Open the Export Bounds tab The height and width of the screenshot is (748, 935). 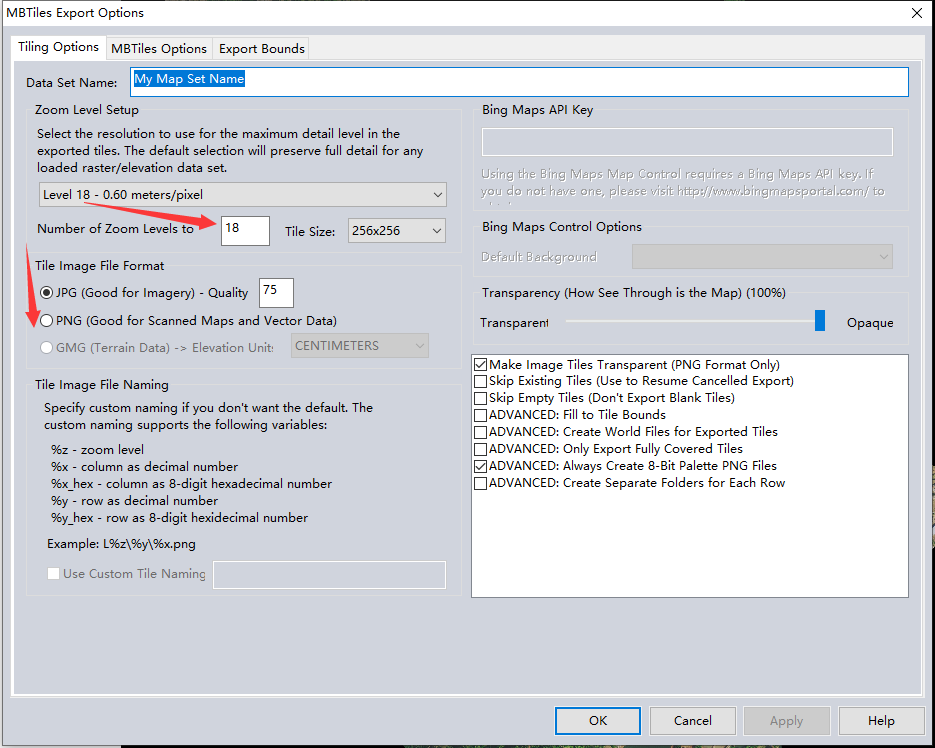point(261,48)
